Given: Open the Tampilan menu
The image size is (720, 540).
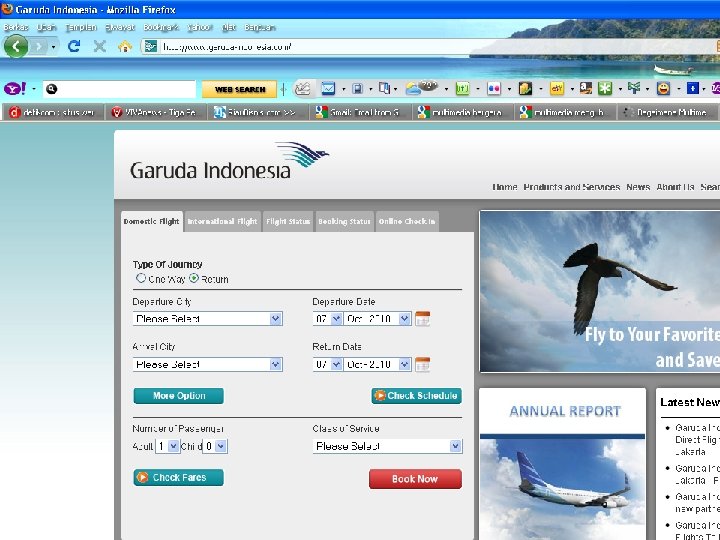Looking at the screenshot, I should click(81, 27).
